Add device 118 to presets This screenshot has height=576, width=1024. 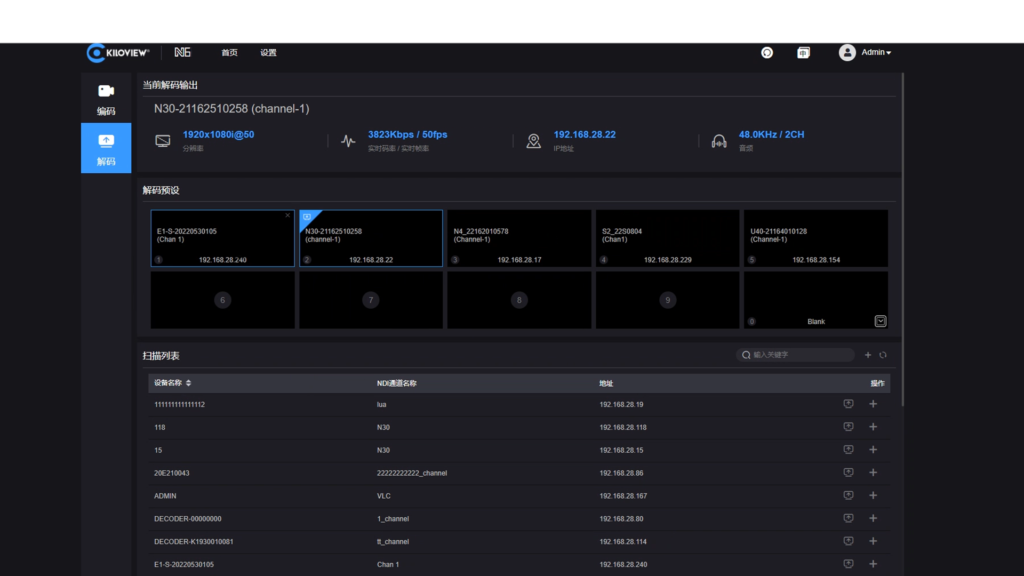pos(873,427)
